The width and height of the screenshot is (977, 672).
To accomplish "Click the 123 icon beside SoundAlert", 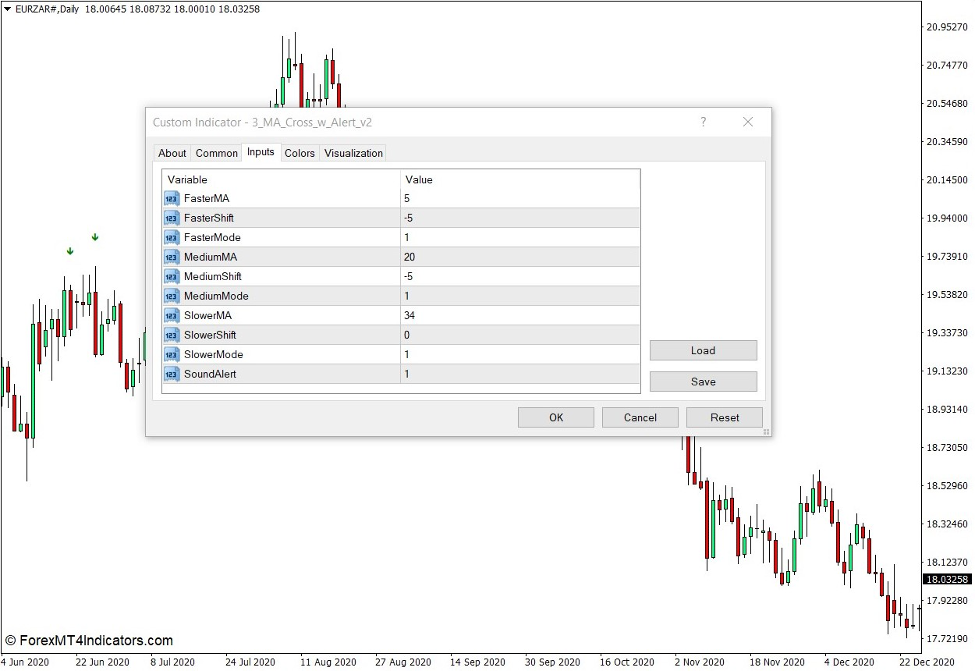I will 170,373.
